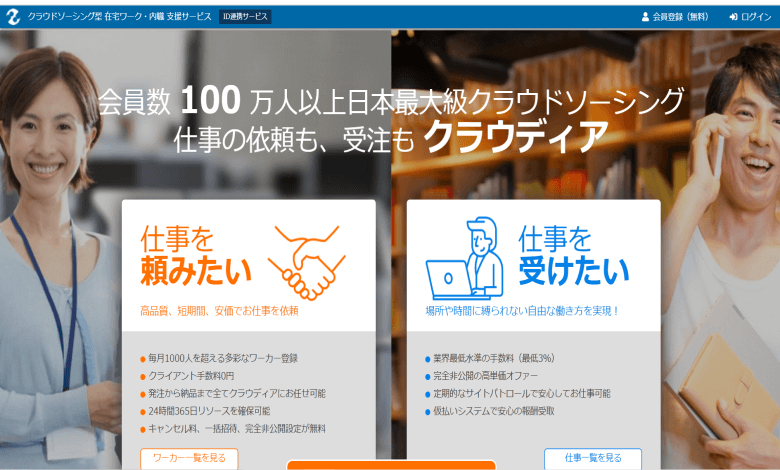
Task: Click the orange handshake icon
Action: (306, 263)
